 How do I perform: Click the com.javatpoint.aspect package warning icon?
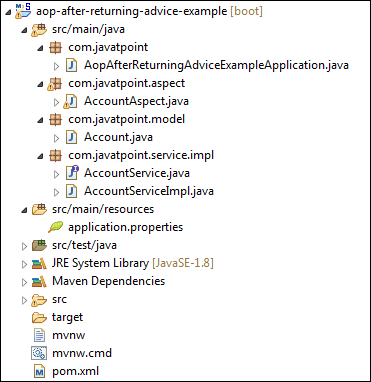pos(54,83)
